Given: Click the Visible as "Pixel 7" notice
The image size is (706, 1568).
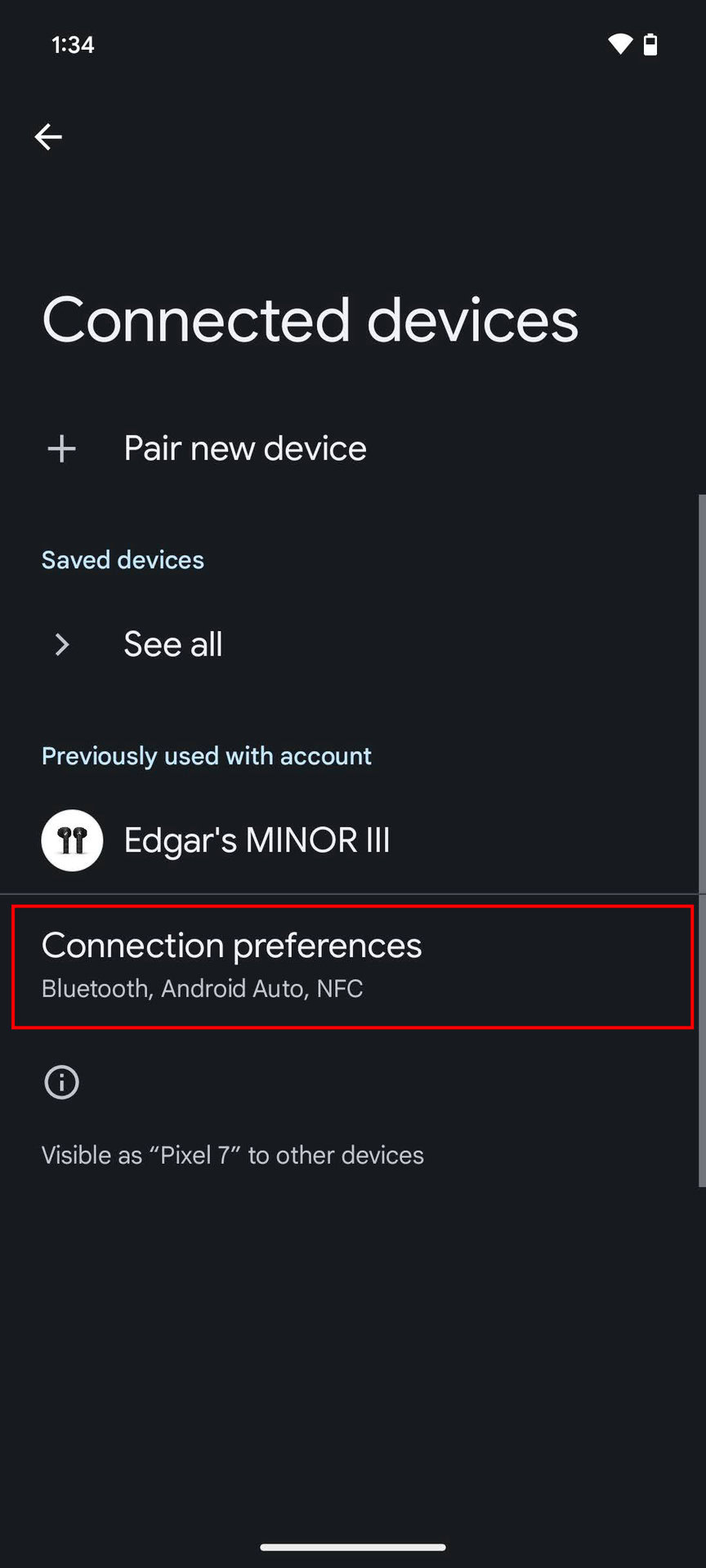Looking at the screenshot, I should [x=232, y=1155].
